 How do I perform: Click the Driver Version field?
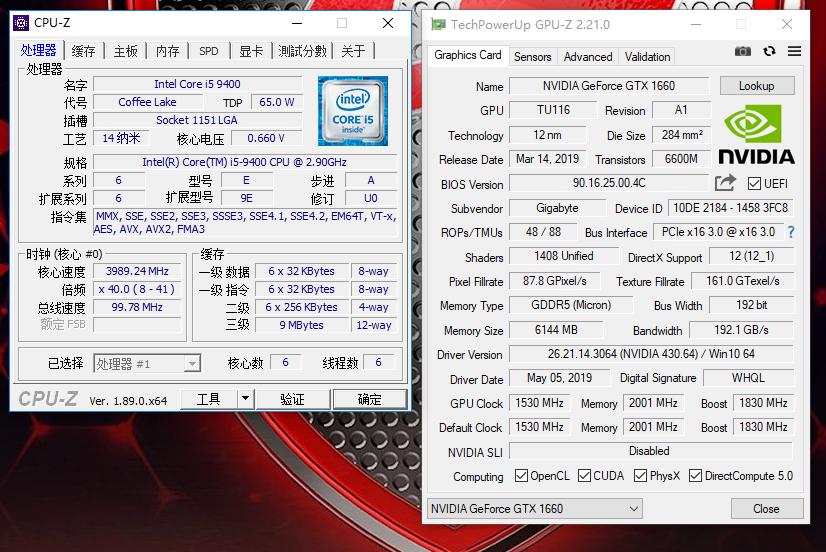pos(651,353)
